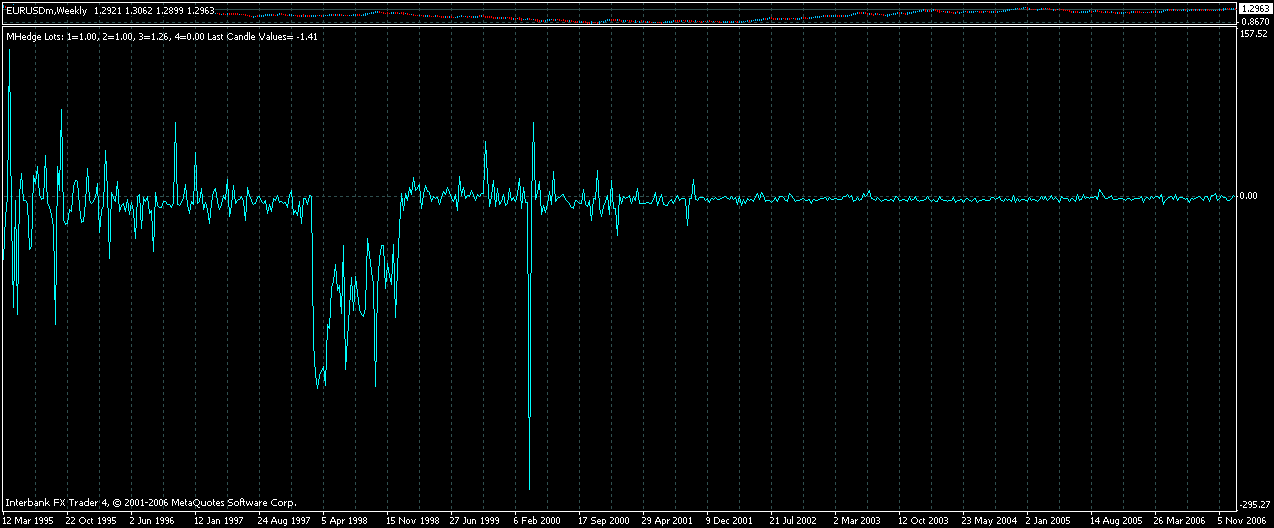Click the 9 Dec 2001 date label
Viewport: 1274px width, 528px height.
click(x=729, y=520)
